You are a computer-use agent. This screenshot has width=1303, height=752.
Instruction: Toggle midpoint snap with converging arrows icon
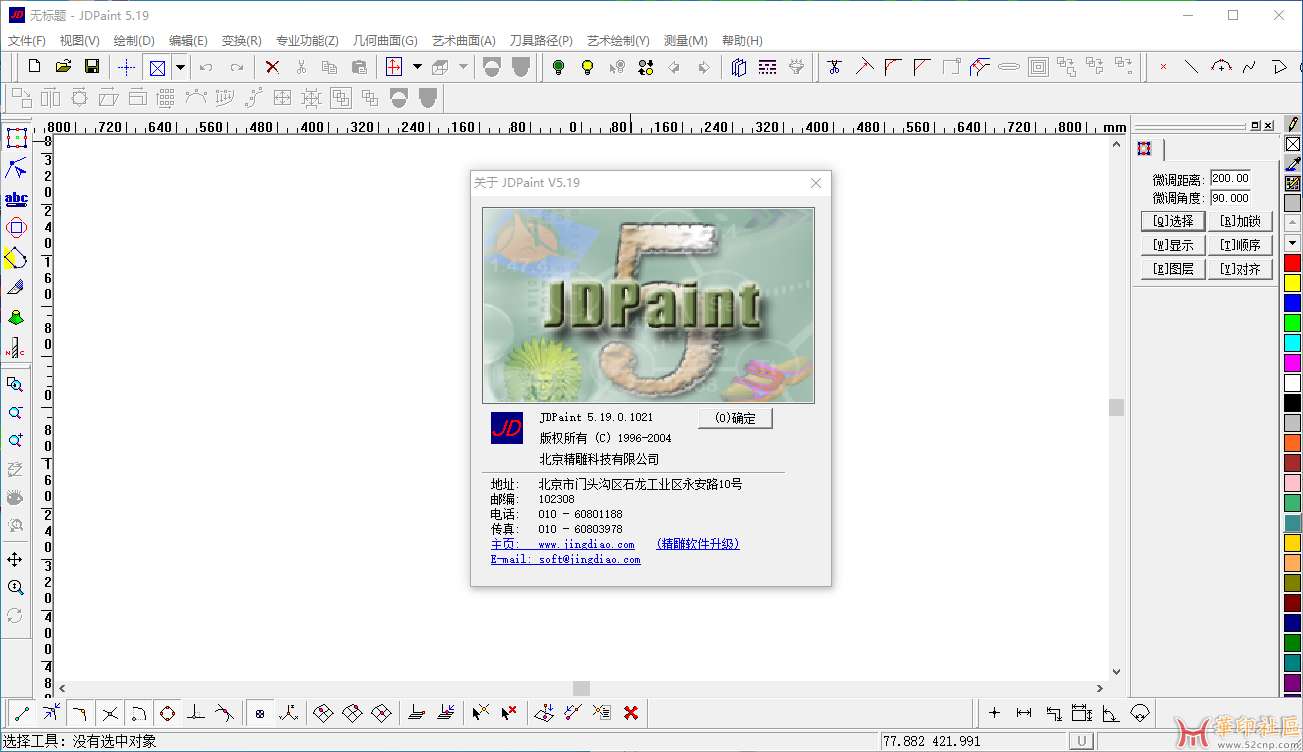click(x=51, y=713)
